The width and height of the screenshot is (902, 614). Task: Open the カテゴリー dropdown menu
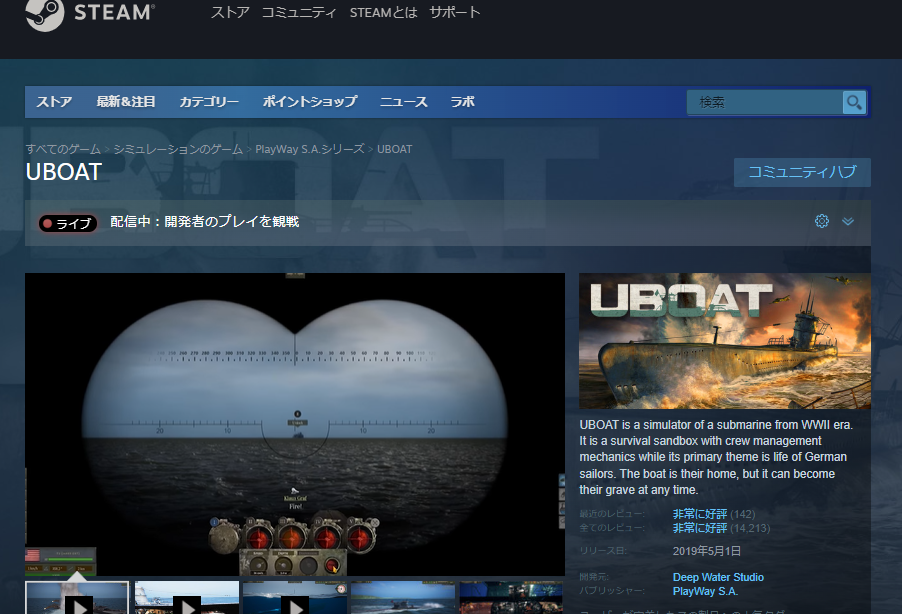coord(209,102)
